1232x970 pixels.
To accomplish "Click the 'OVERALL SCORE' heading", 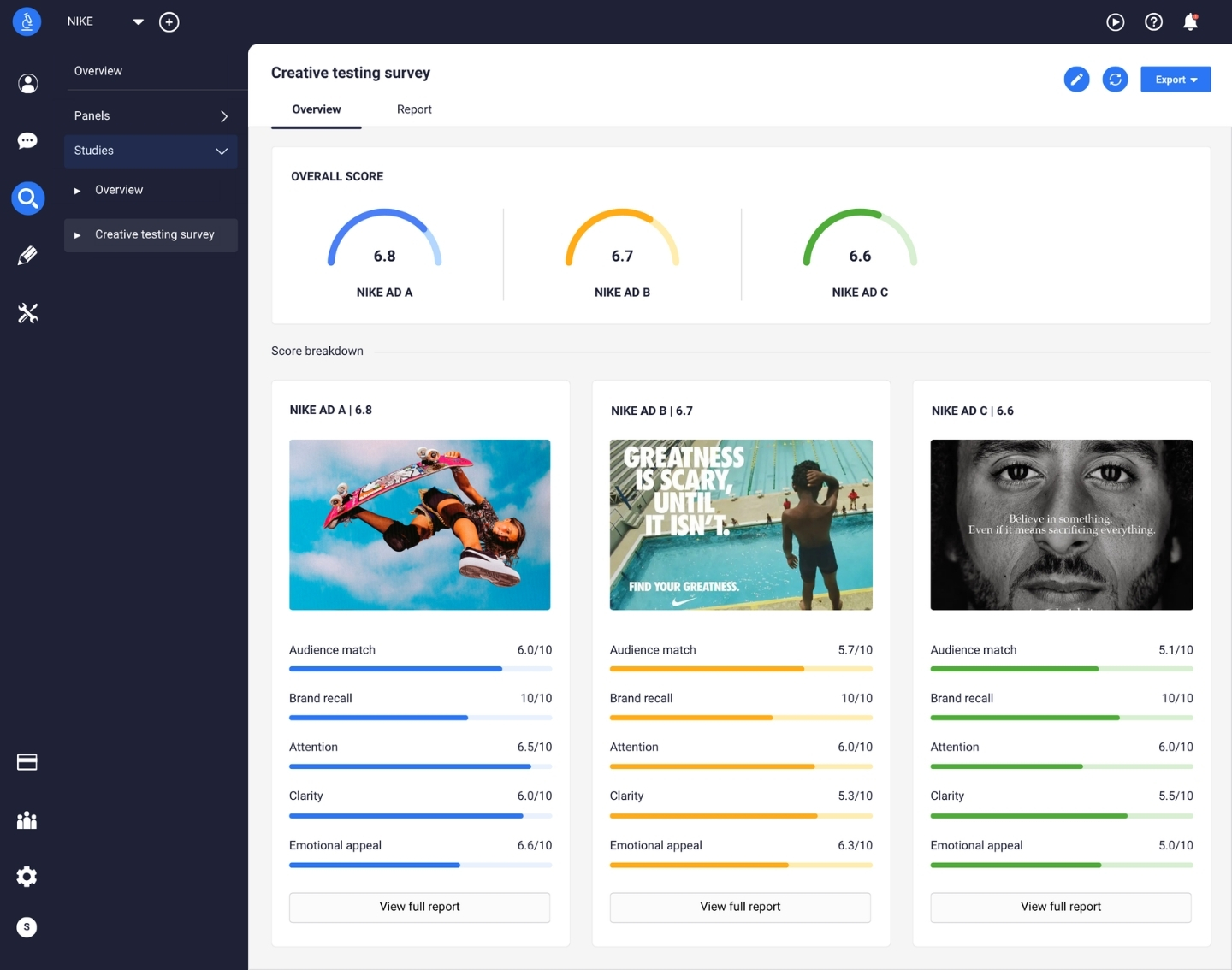I will pos(337,177).
